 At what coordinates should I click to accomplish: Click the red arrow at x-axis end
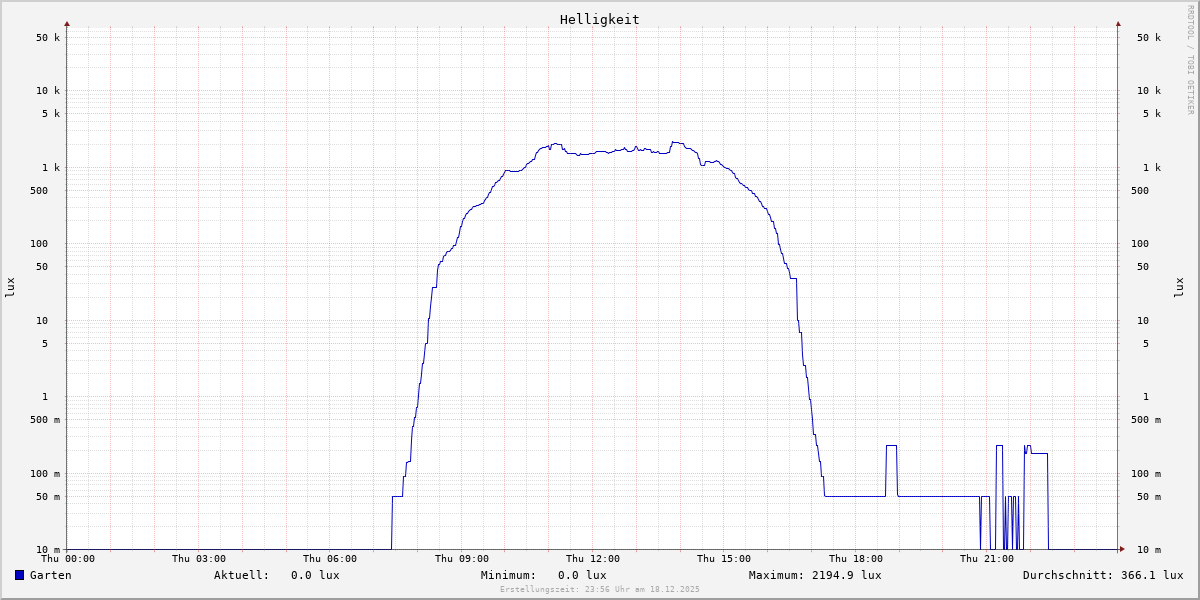(1122, 549)
